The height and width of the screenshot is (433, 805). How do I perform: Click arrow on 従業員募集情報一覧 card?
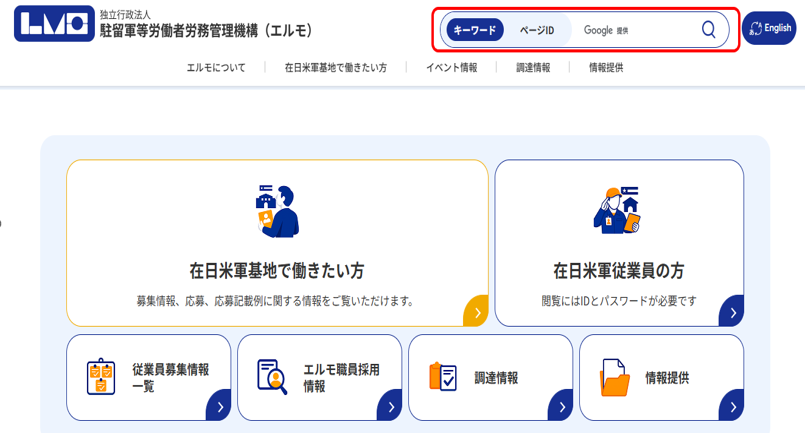click(219, 406)
